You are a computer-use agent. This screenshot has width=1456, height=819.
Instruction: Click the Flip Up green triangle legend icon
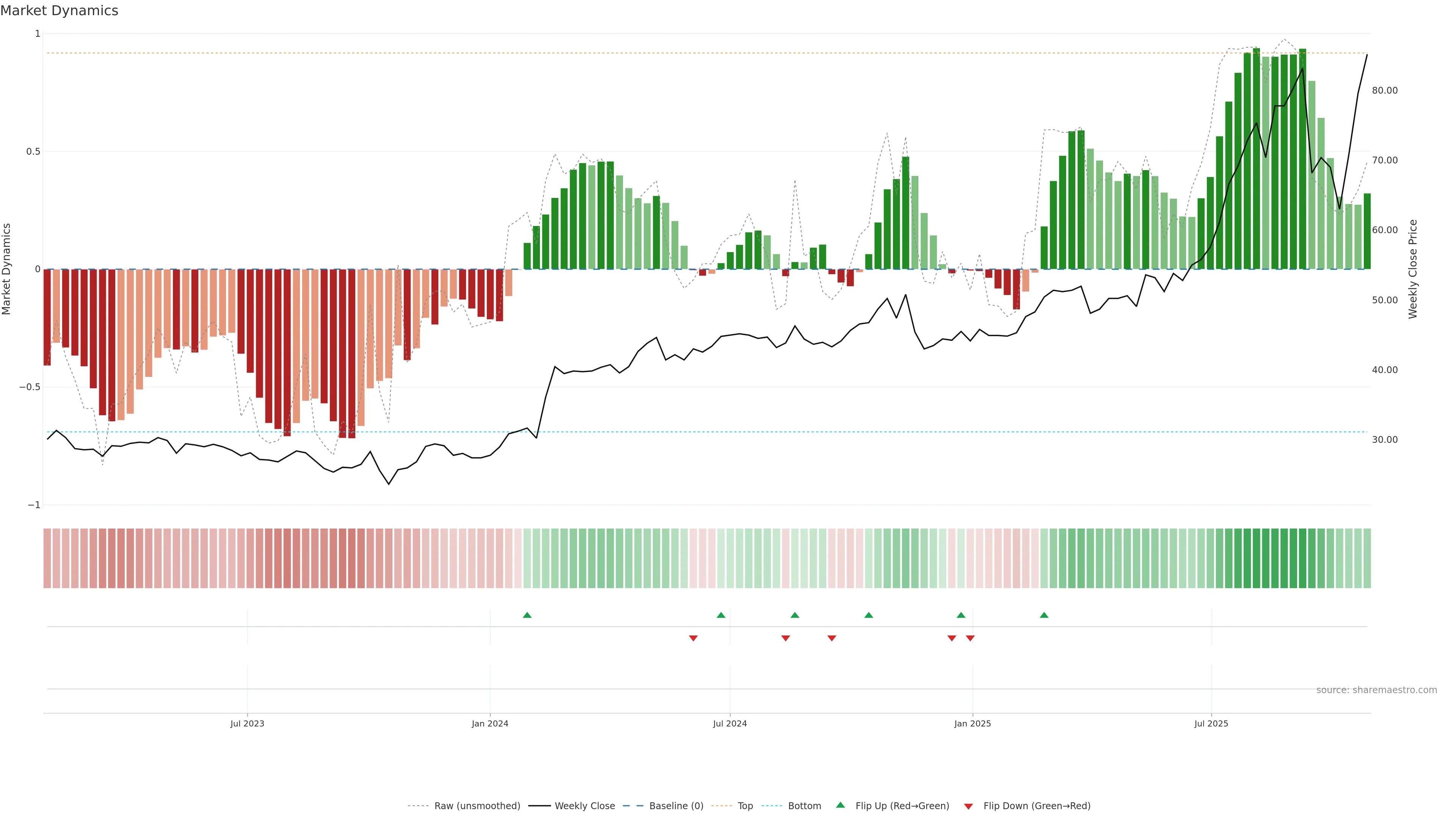841,805
